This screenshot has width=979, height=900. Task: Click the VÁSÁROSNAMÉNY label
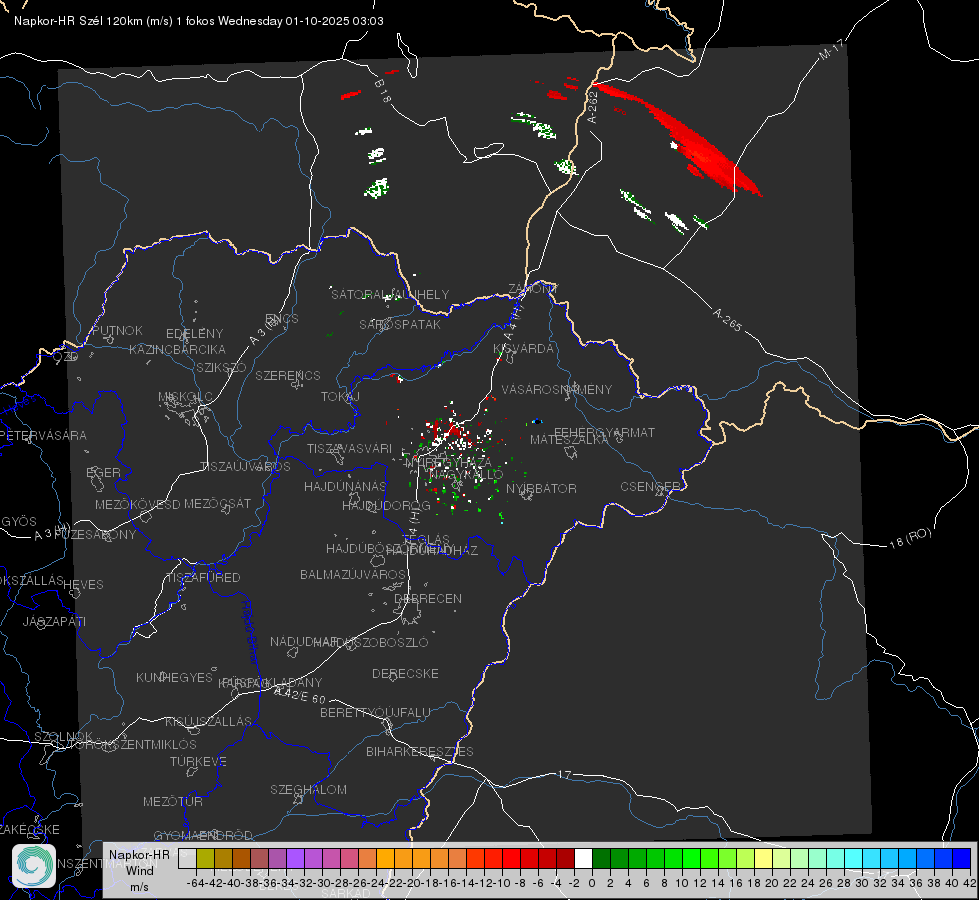(x=556, y=390)
